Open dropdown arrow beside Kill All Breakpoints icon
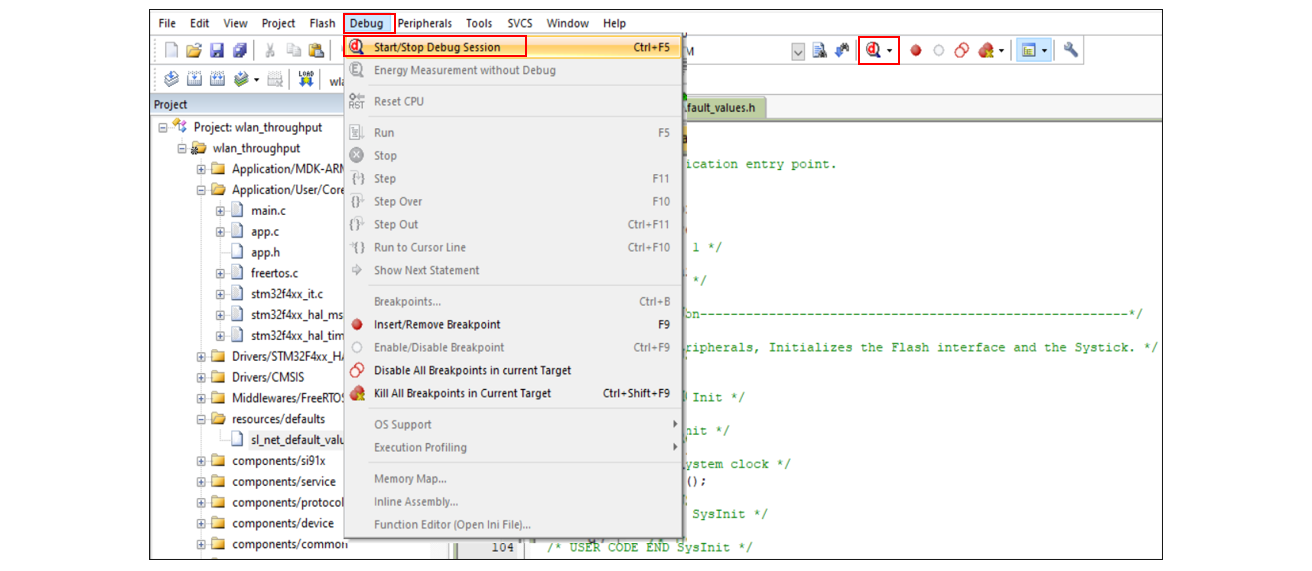The width and height of the screenshot is (1312, 571). point(1001,51)
